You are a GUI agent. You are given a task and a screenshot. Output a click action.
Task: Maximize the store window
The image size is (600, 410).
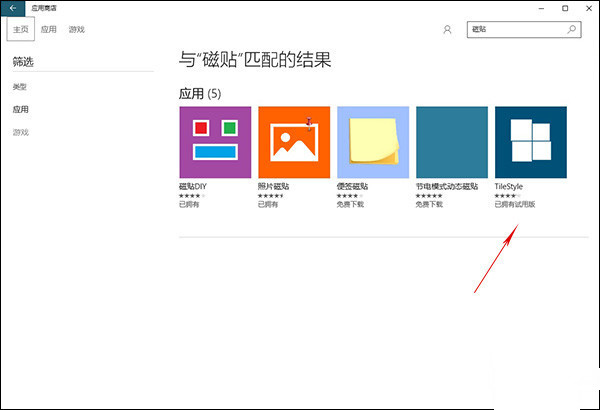[x=565, y=8]
